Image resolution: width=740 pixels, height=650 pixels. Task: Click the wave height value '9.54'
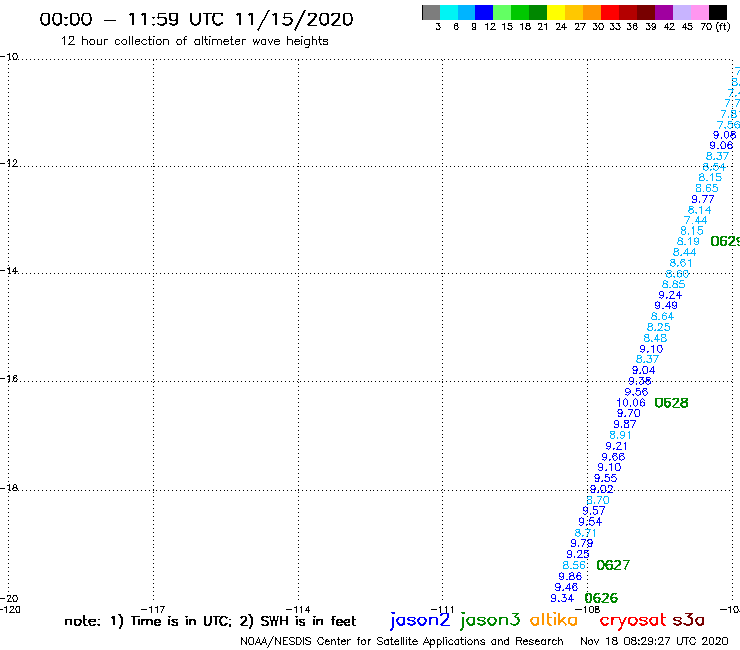point(590,522)
